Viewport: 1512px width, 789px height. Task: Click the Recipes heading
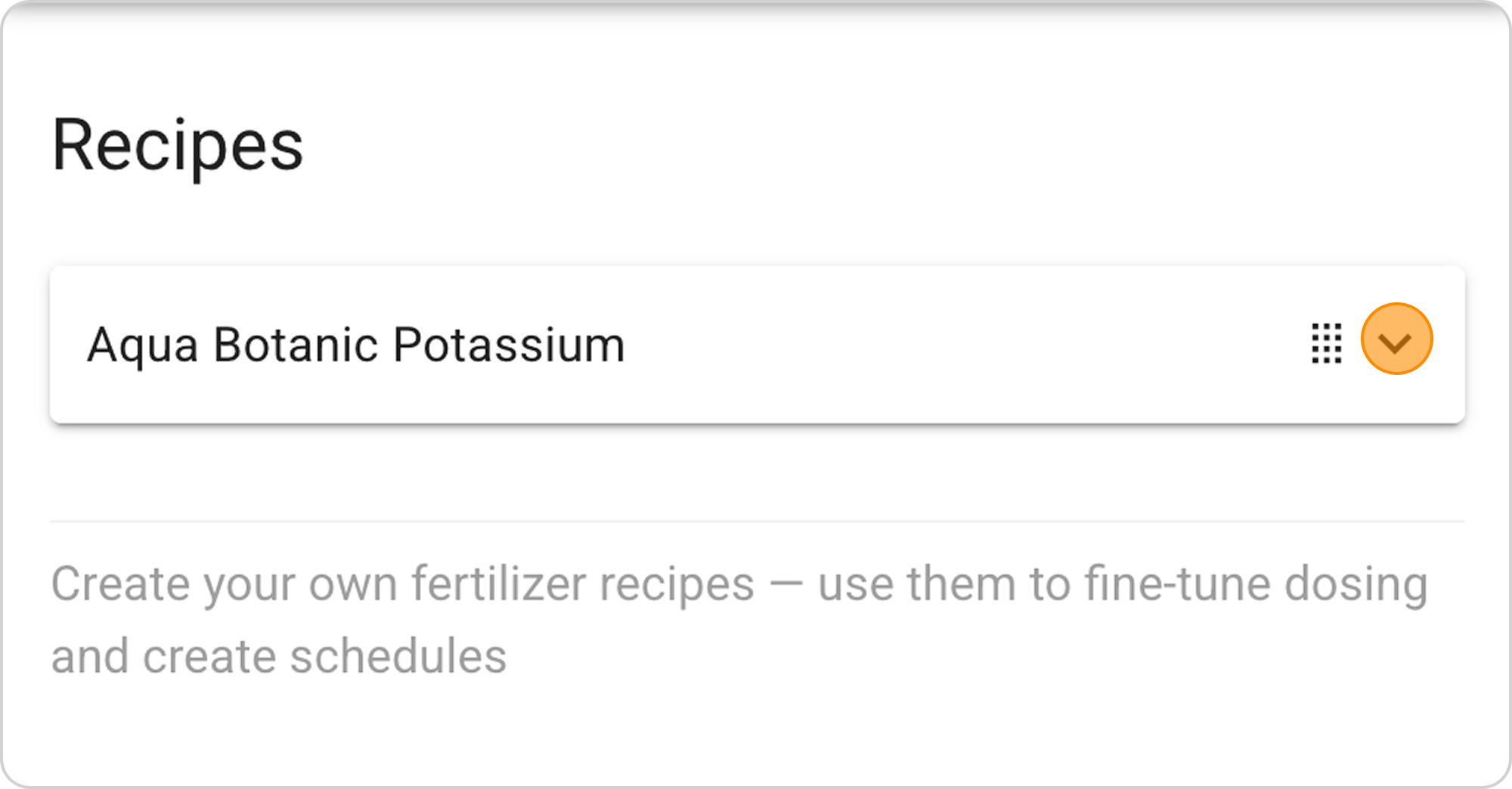(x=178, y=145)
